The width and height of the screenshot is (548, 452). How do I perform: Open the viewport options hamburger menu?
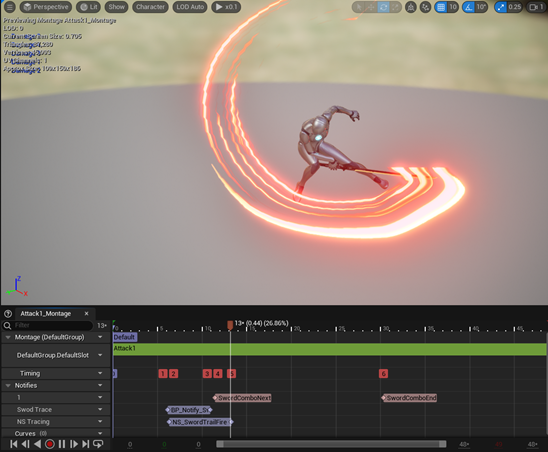pos(9,7)
